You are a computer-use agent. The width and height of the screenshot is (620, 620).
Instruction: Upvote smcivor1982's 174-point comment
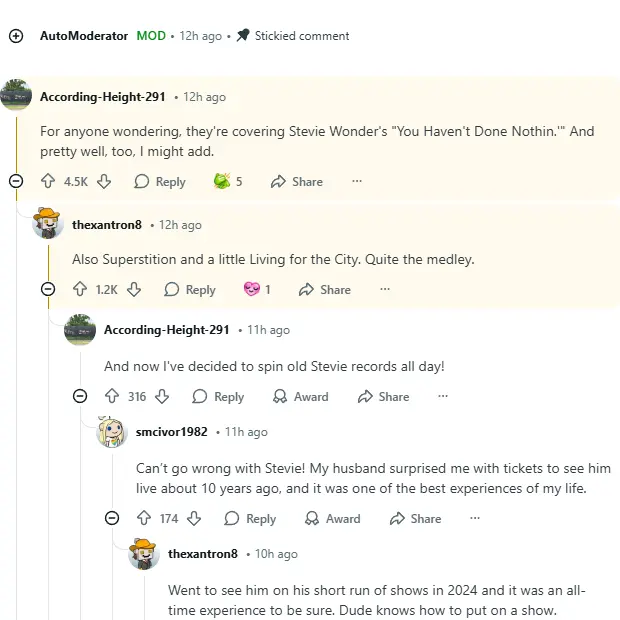coord(143,519)
